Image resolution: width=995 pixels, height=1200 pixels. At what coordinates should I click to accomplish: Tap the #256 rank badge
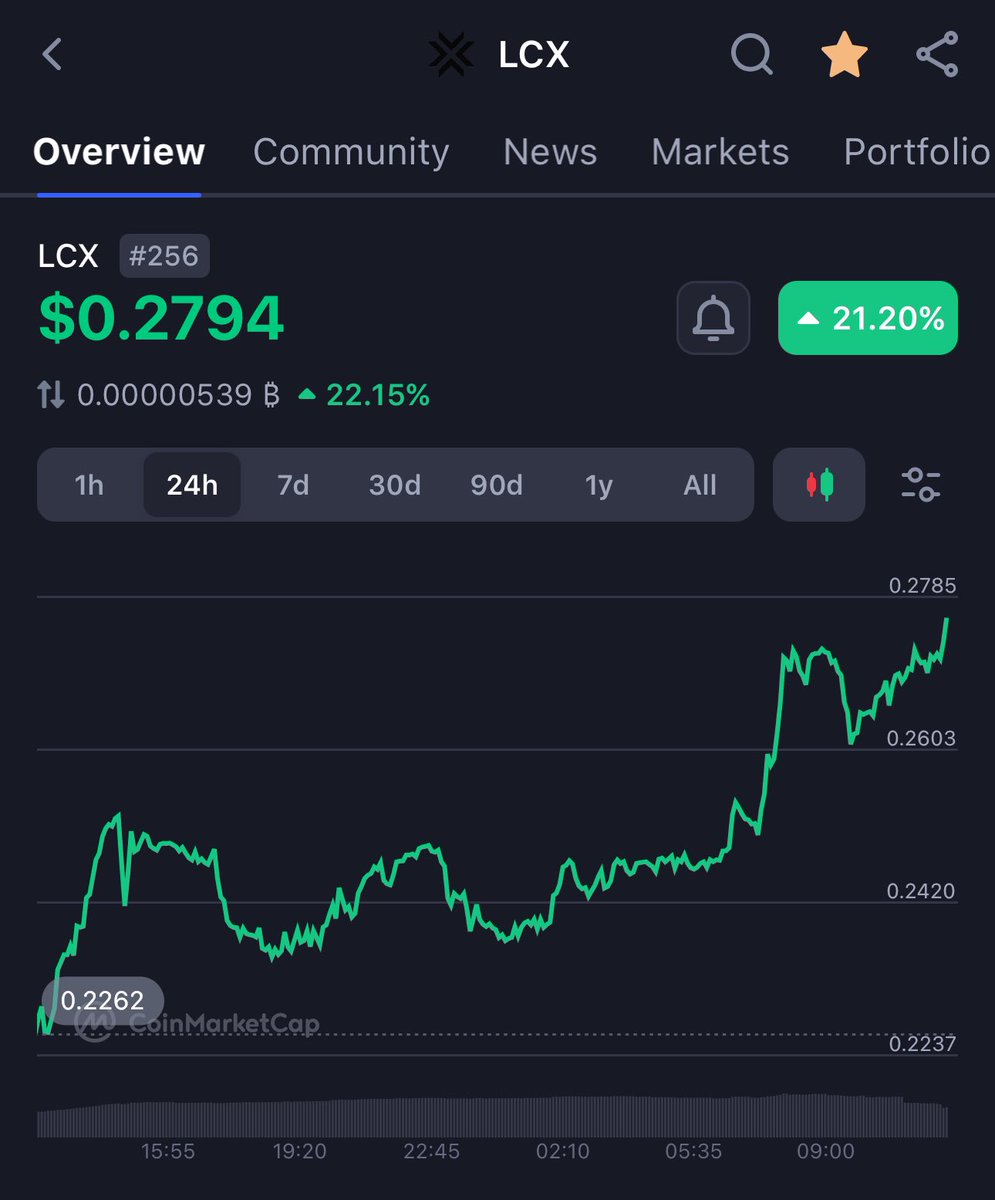[x=165, y=256]
